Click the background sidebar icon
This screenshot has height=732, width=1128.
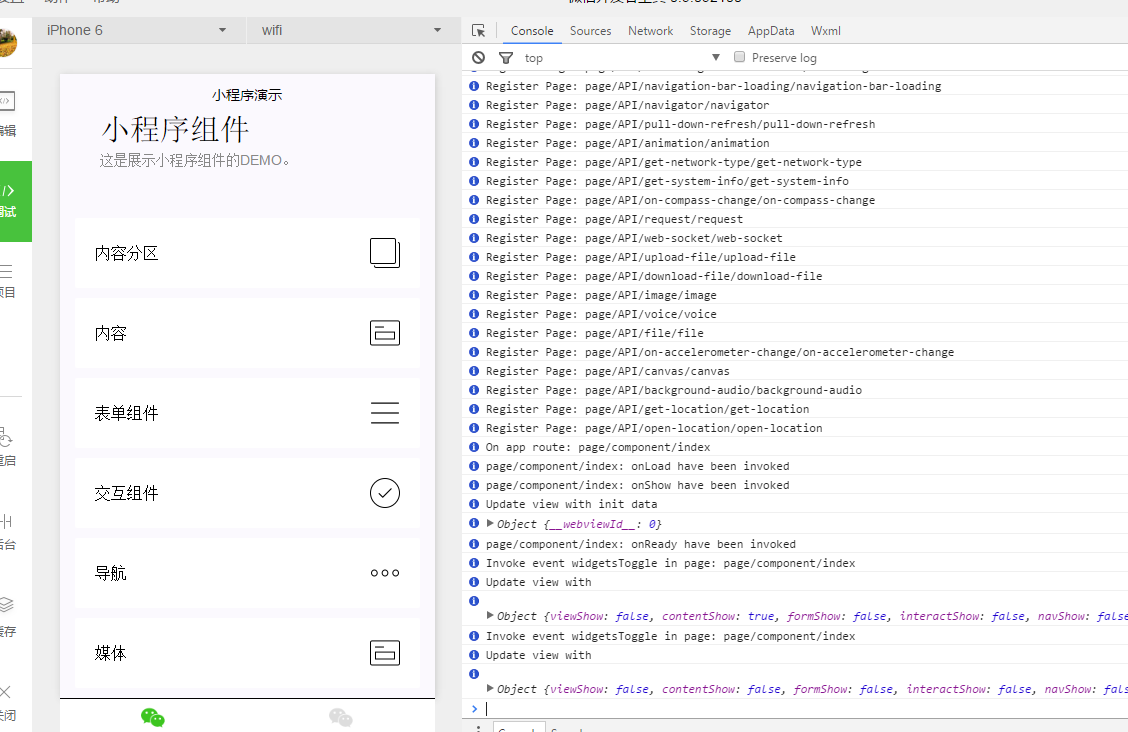tap(6, 521)
